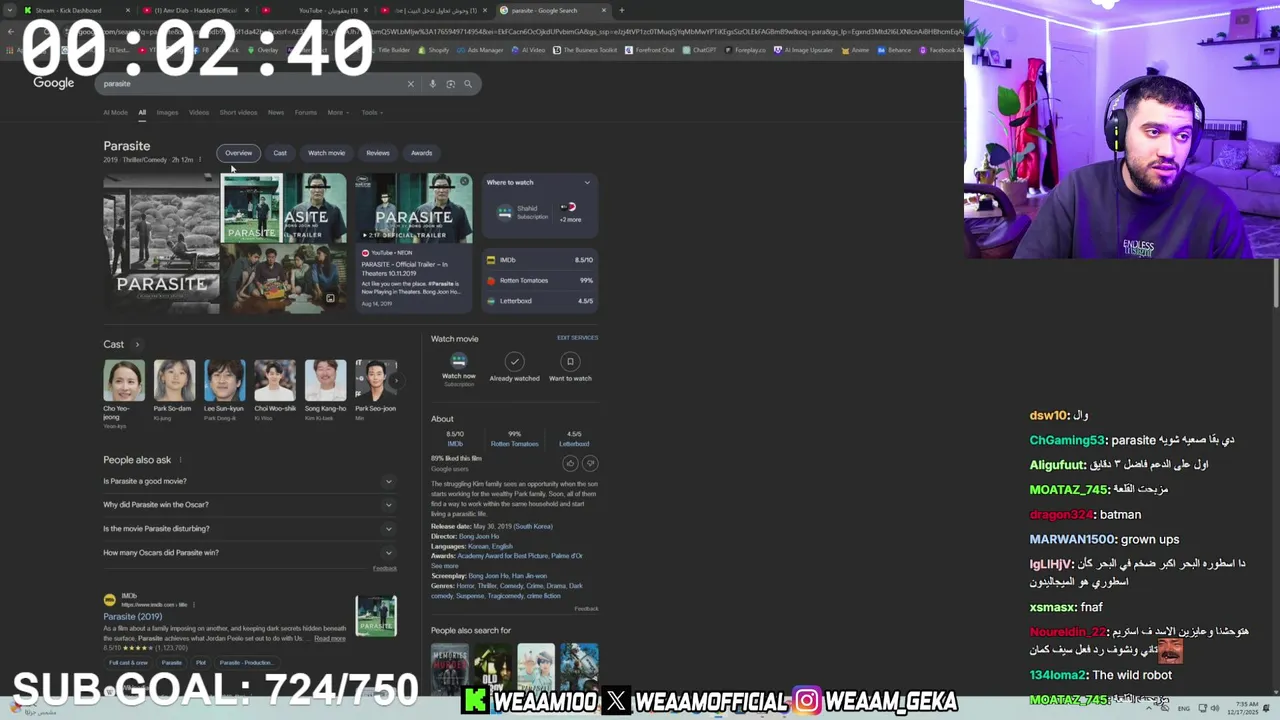Collapse the Where to watch panel
Image resolution: width=1280 pixels, height=720 pixels.
(587, 182)
